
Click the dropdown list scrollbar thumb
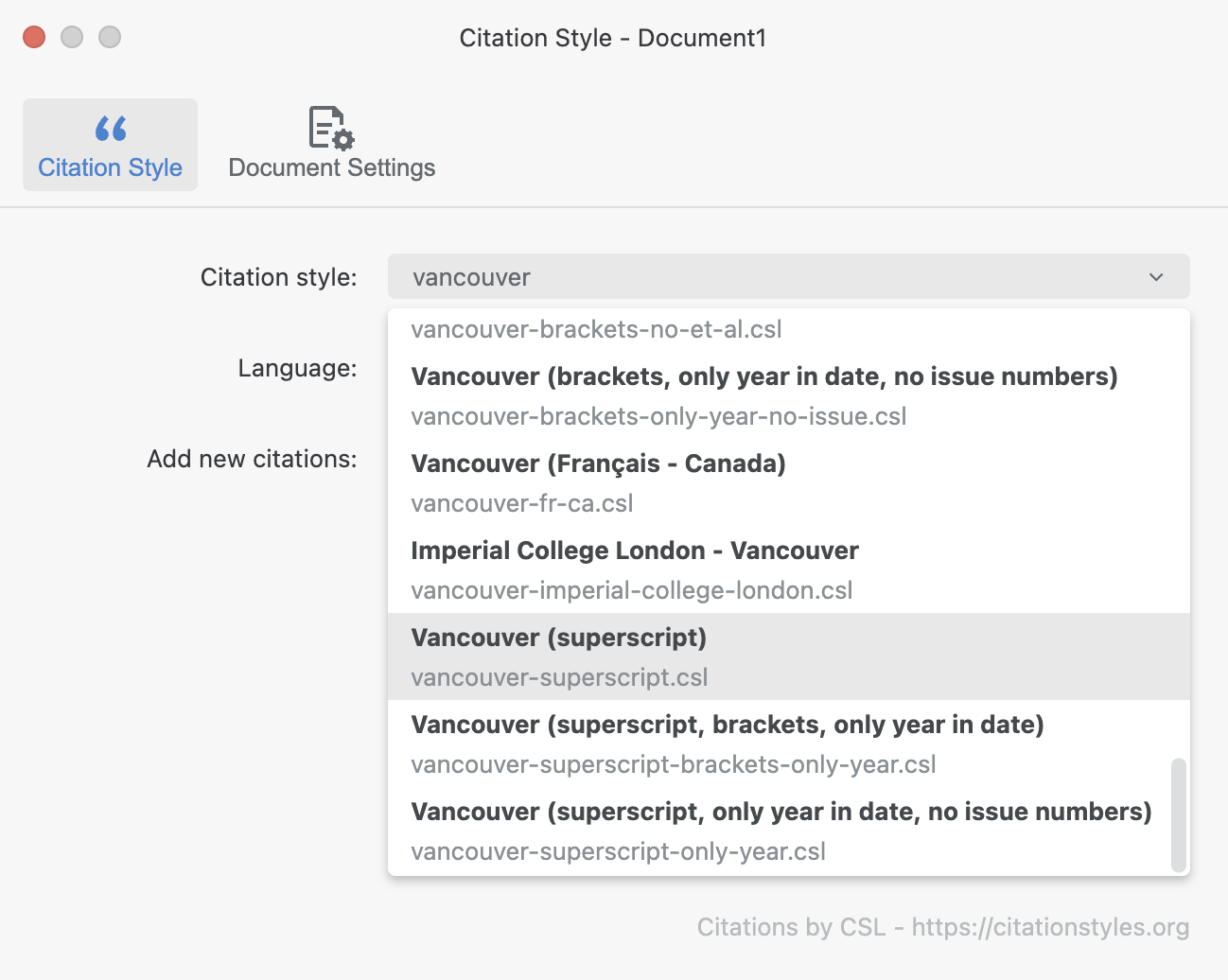(1179, 814)
